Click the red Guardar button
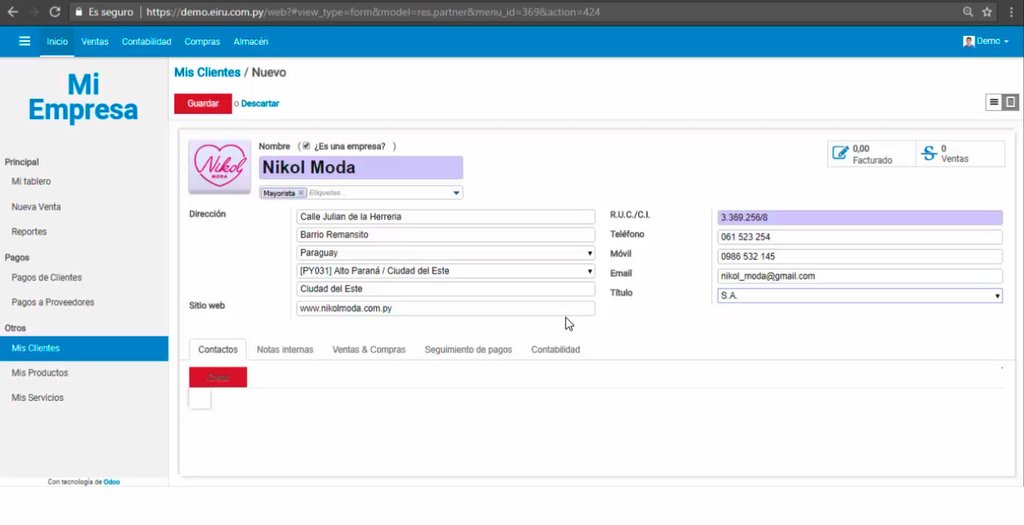 click(x=202, y=103)
